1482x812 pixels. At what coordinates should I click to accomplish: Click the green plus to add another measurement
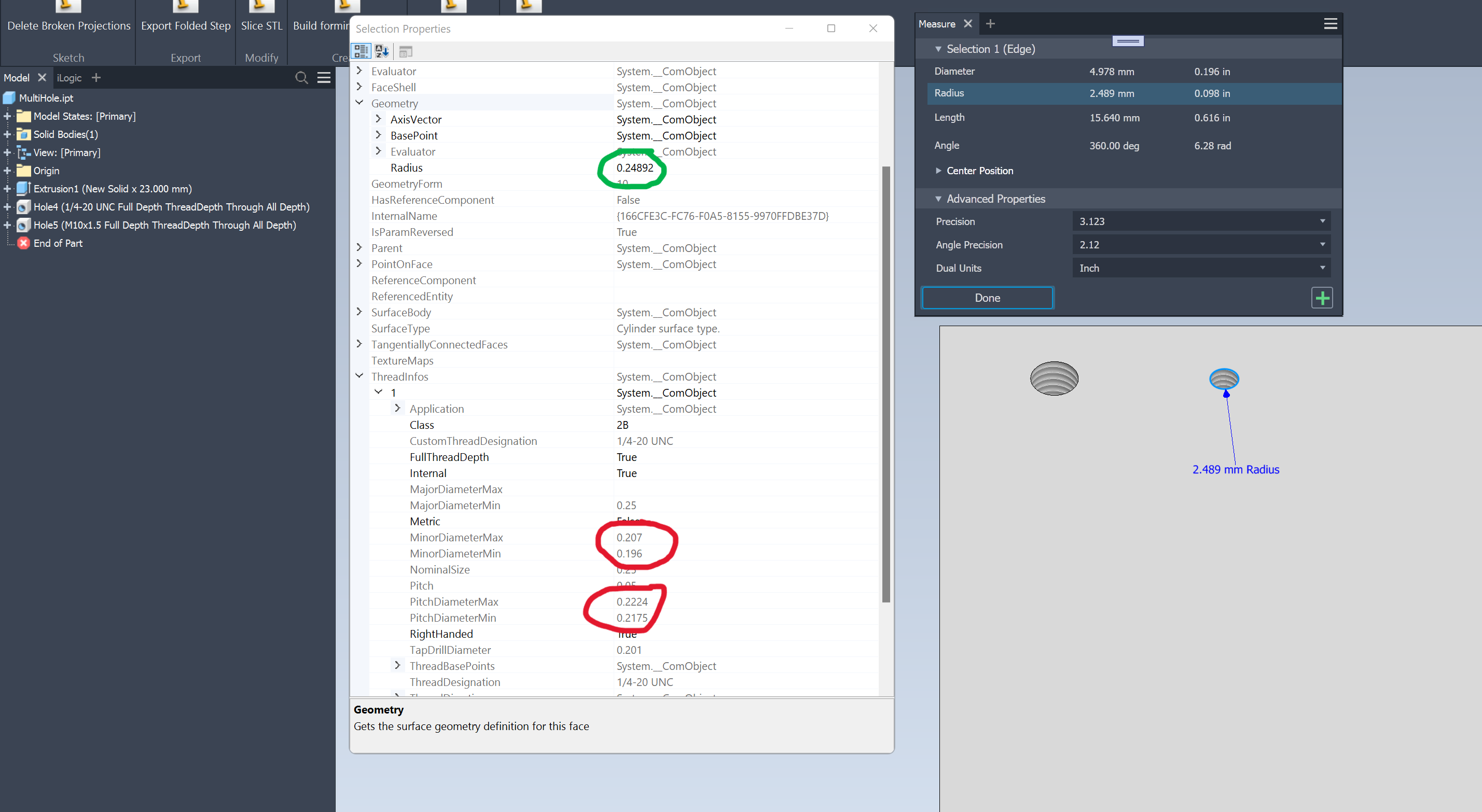click(x=1322, y=297)
